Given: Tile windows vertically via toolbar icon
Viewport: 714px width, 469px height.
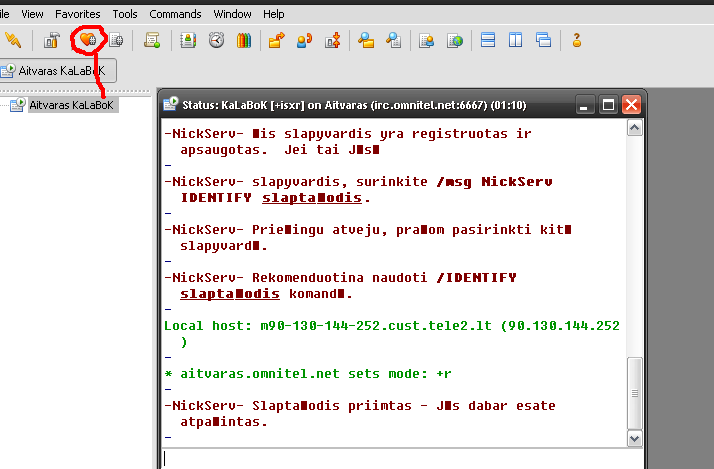Looking at the screenshot, I should (515, 41).
